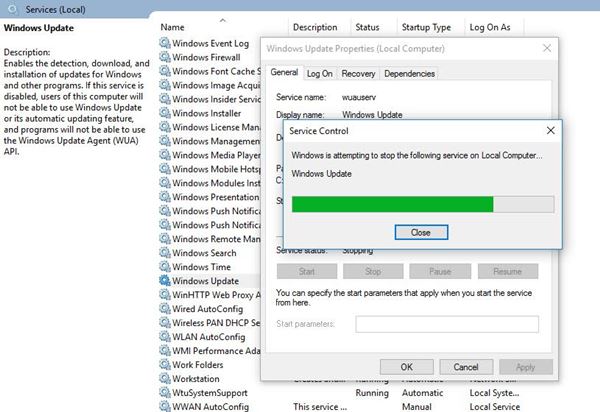Click the Windows Time service icon
Image resolution: width=600 pixels, height=412 pixels.
(x=165, y=267)
